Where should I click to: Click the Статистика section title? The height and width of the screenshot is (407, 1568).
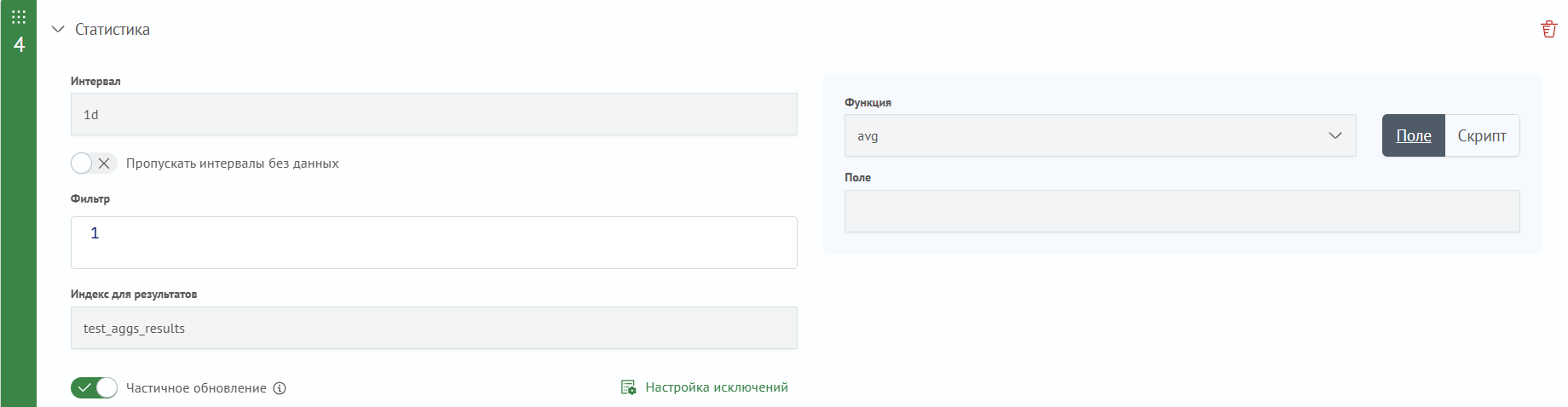point(112,29)
